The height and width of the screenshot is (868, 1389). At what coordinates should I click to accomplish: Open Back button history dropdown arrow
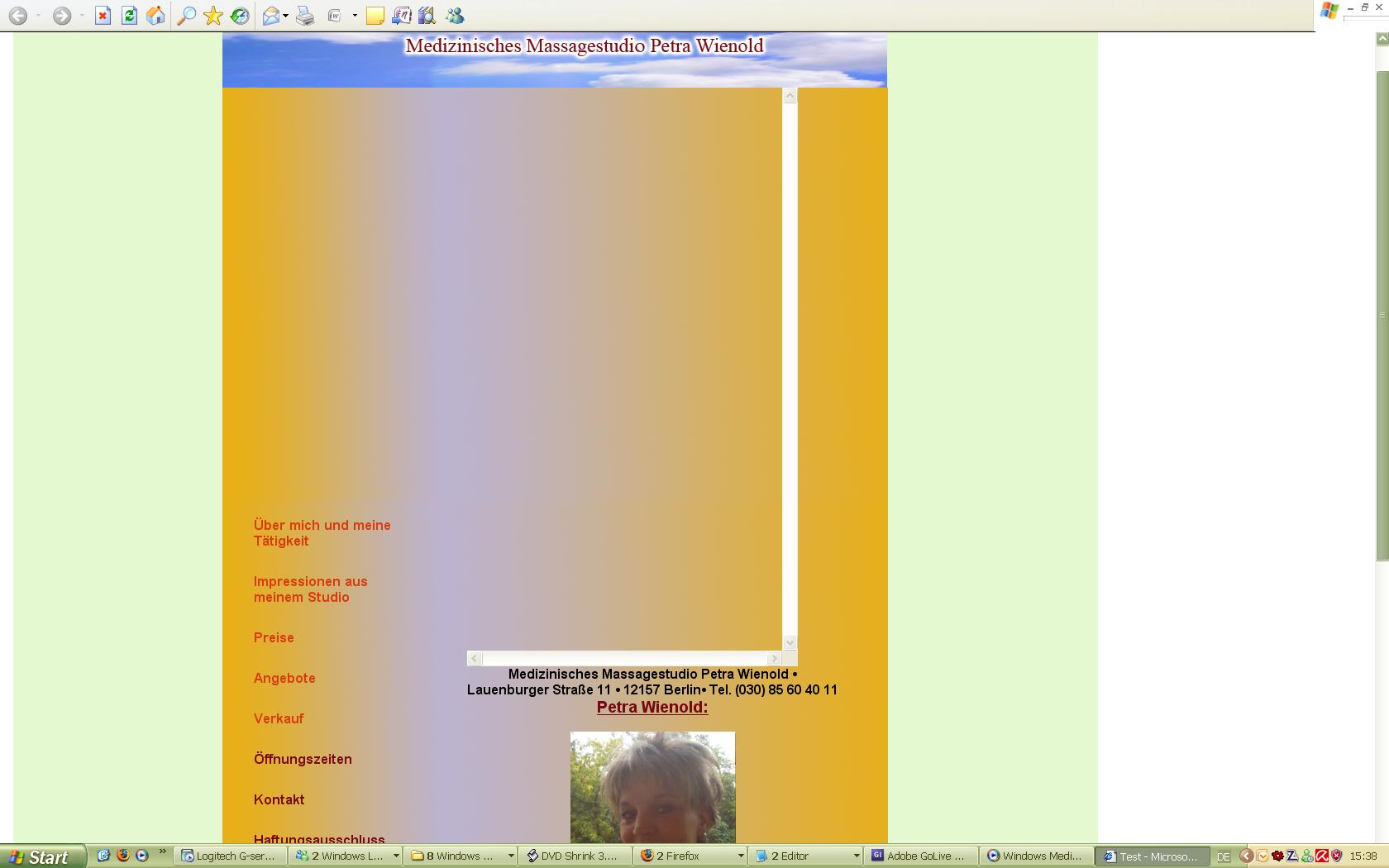tap(38, 16)
